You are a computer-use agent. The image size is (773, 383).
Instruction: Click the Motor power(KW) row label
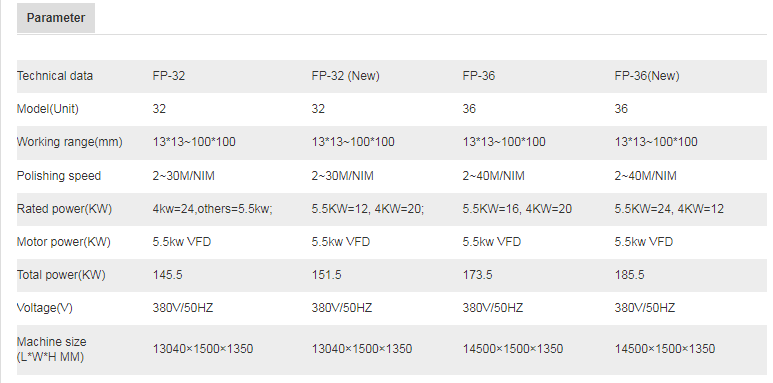[x=64, y=242]
